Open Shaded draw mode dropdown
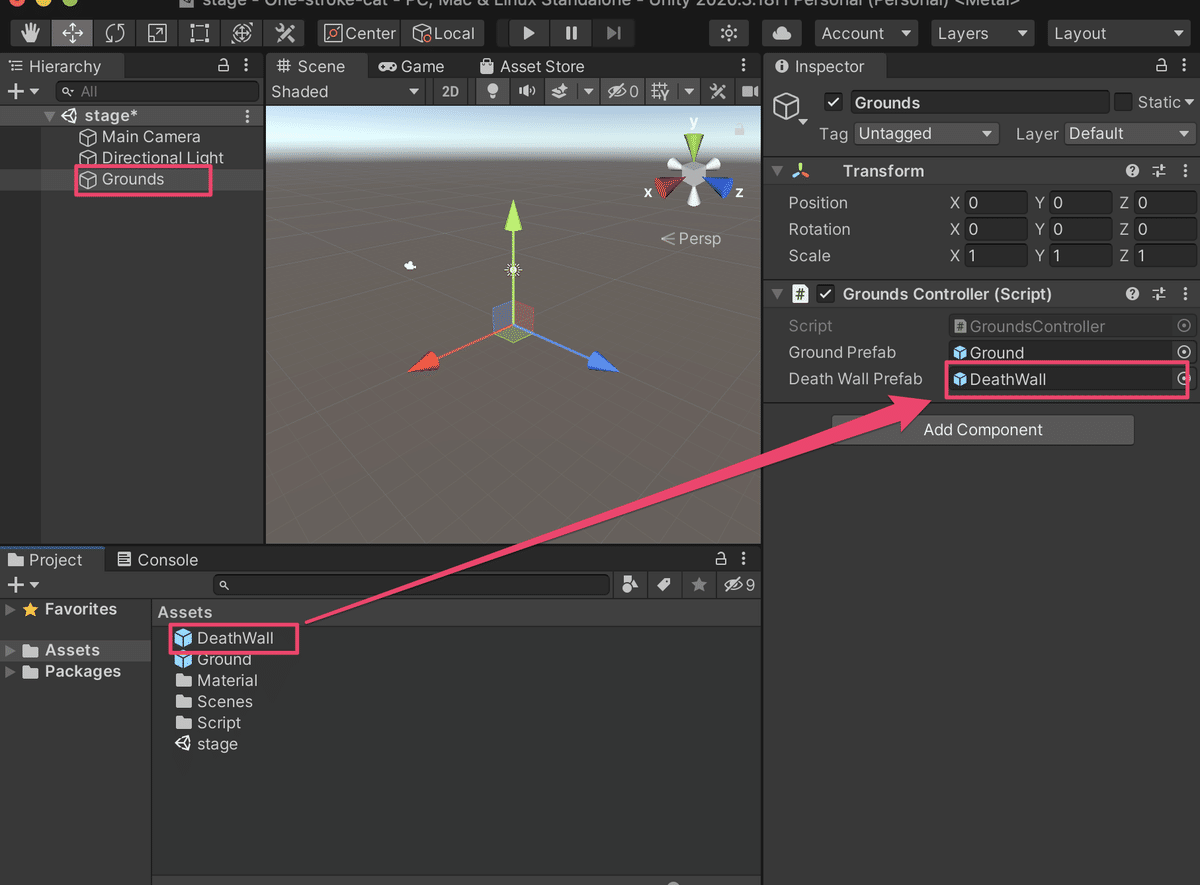Viewport: 1200px width, 885px height. coord(346,91)
